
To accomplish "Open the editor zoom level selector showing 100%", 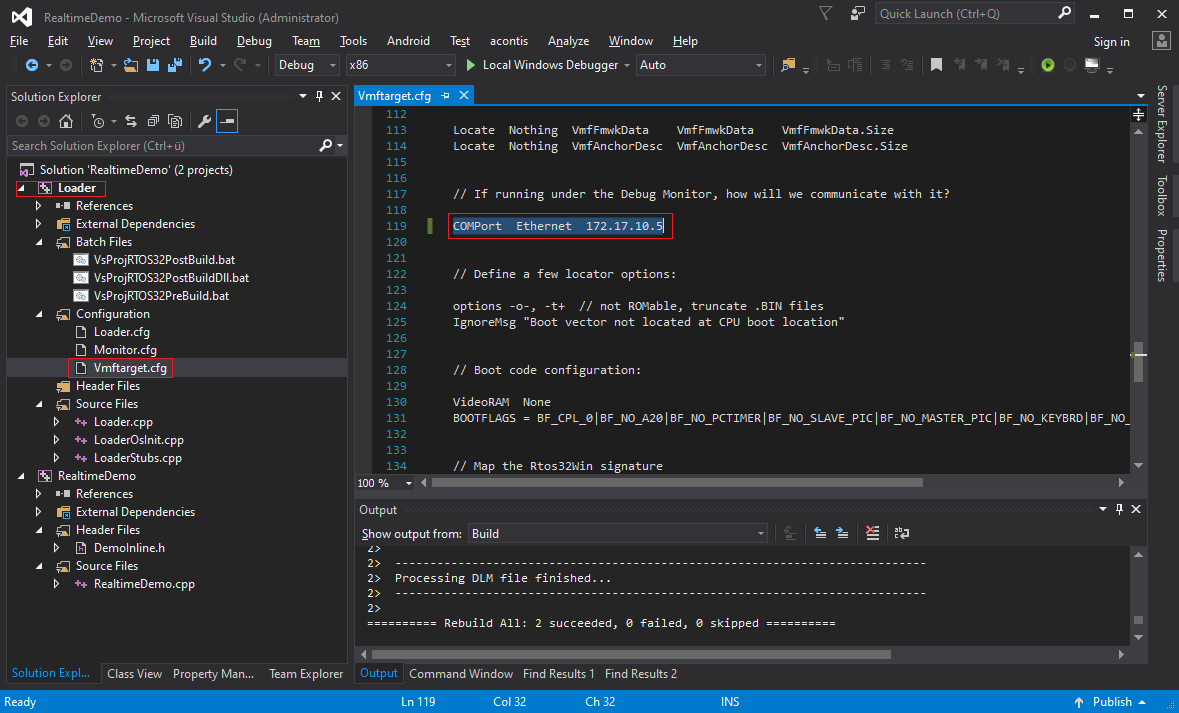I will pos(383,482).
